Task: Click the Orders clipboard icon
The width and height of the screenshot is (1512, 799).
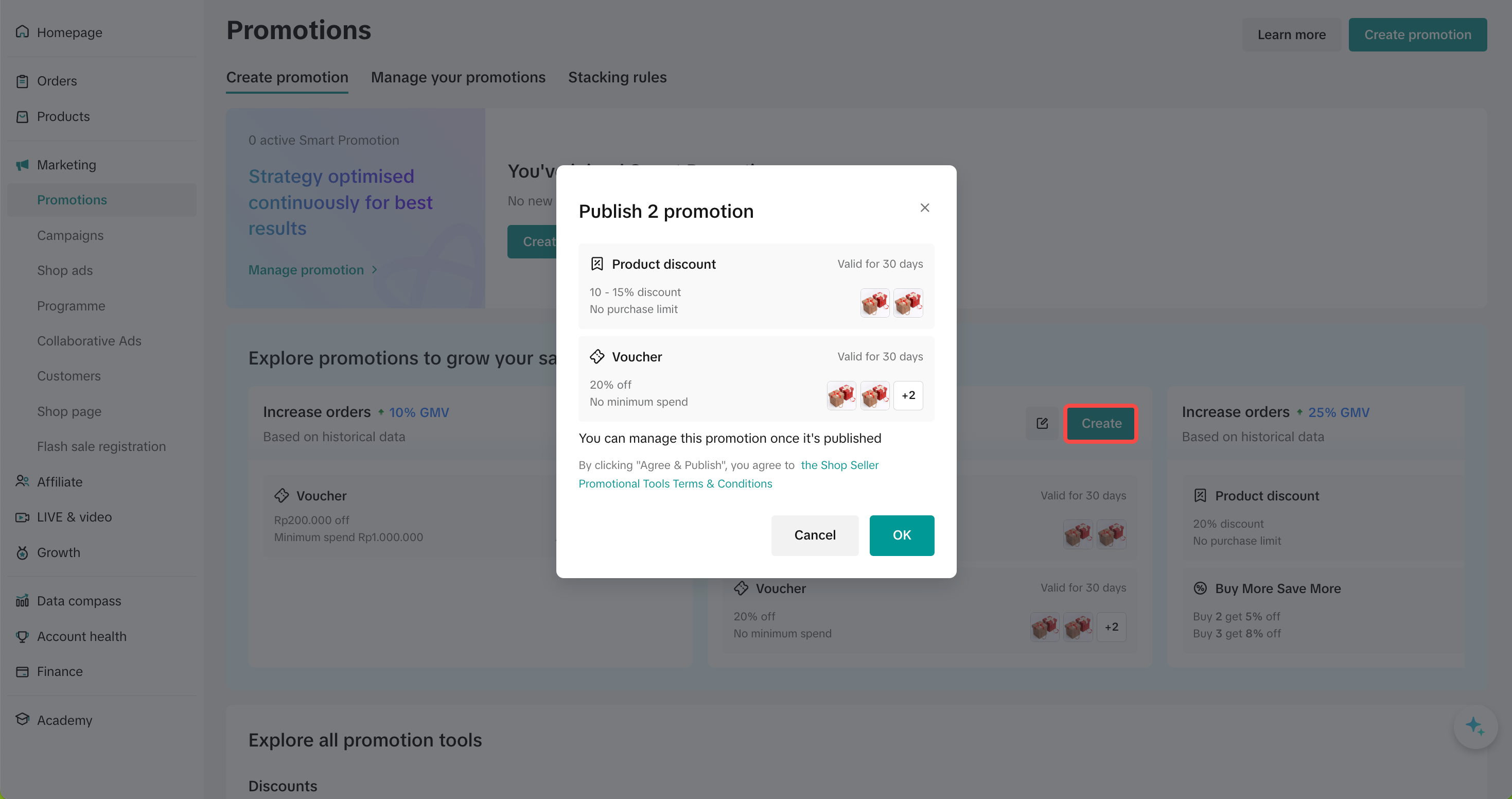Action: 22,81
